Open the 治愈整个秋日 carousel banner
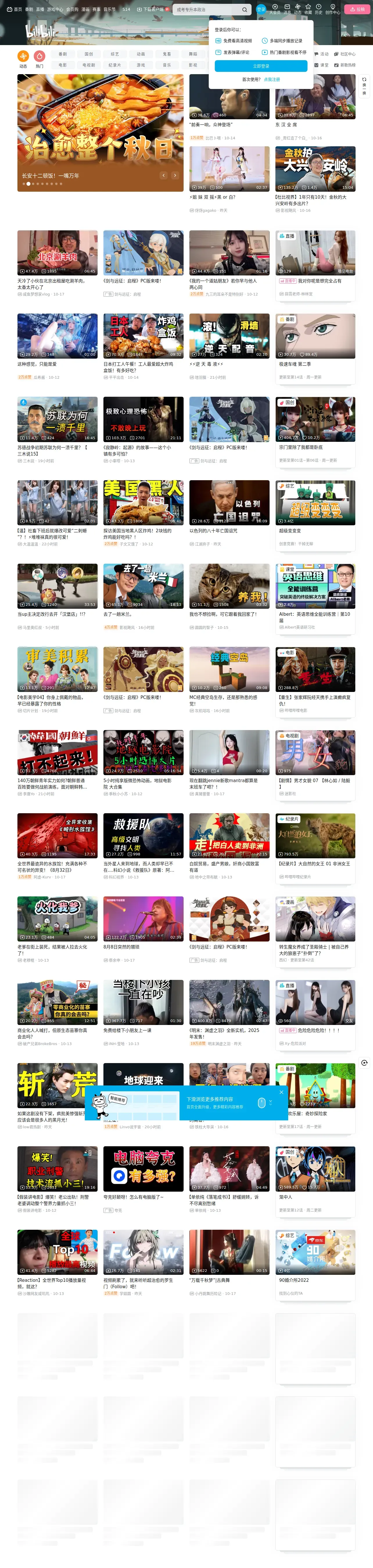373x1568 pixels. 100,133
